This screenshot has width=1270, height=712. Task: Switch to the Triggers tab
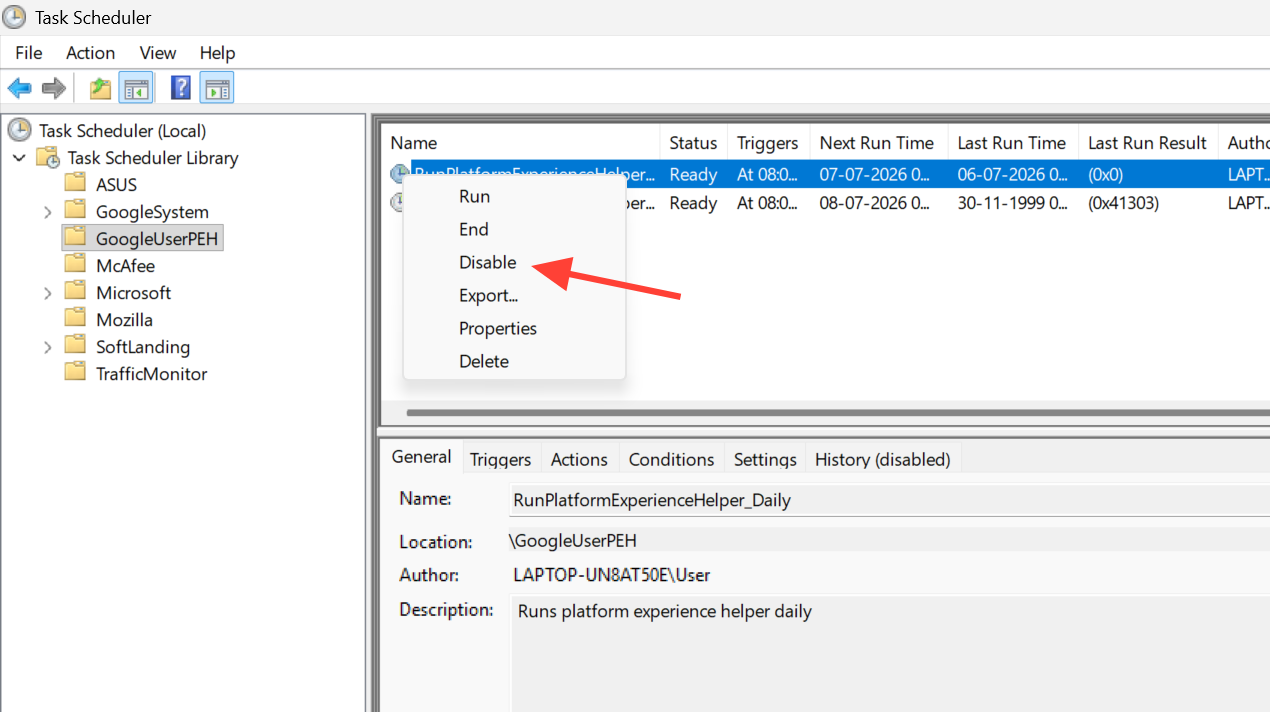[x=500, y=459]
